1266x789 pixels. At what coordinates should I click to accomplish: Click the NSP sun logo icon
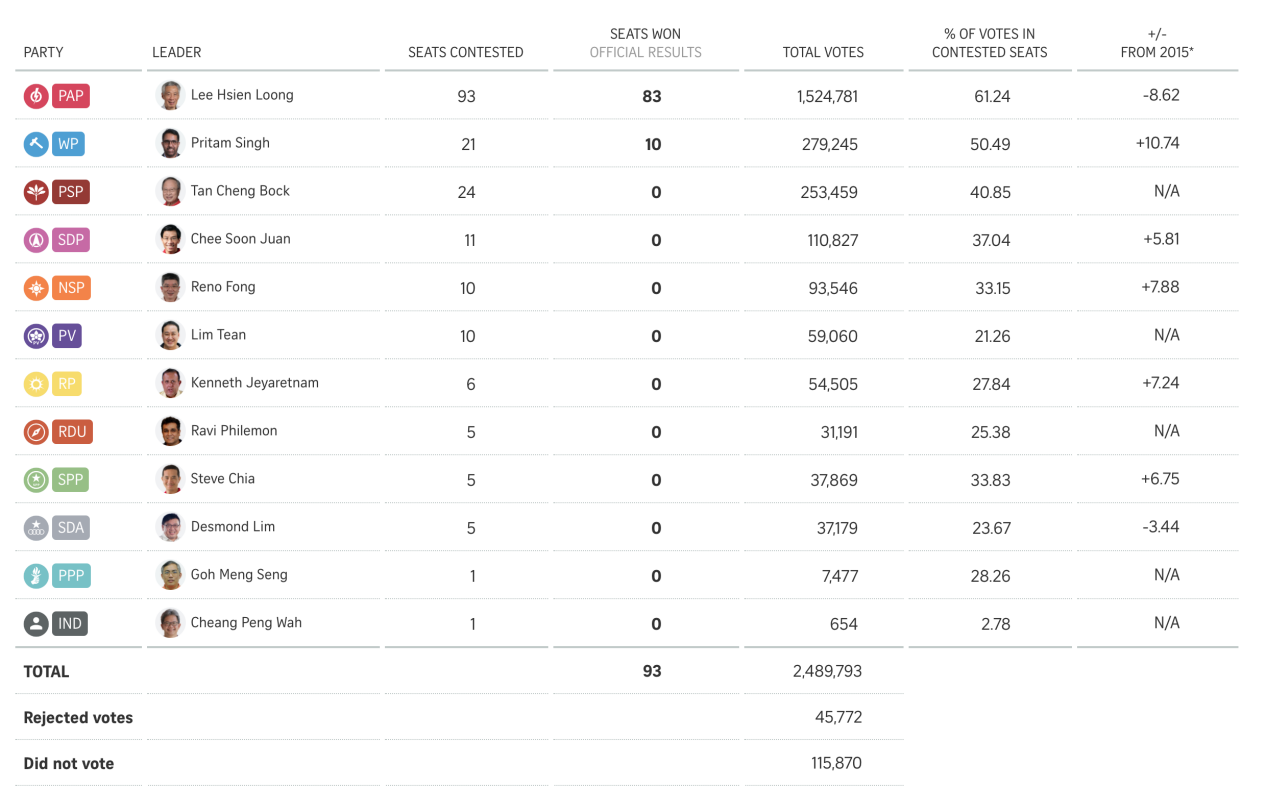tap(36, 288)
